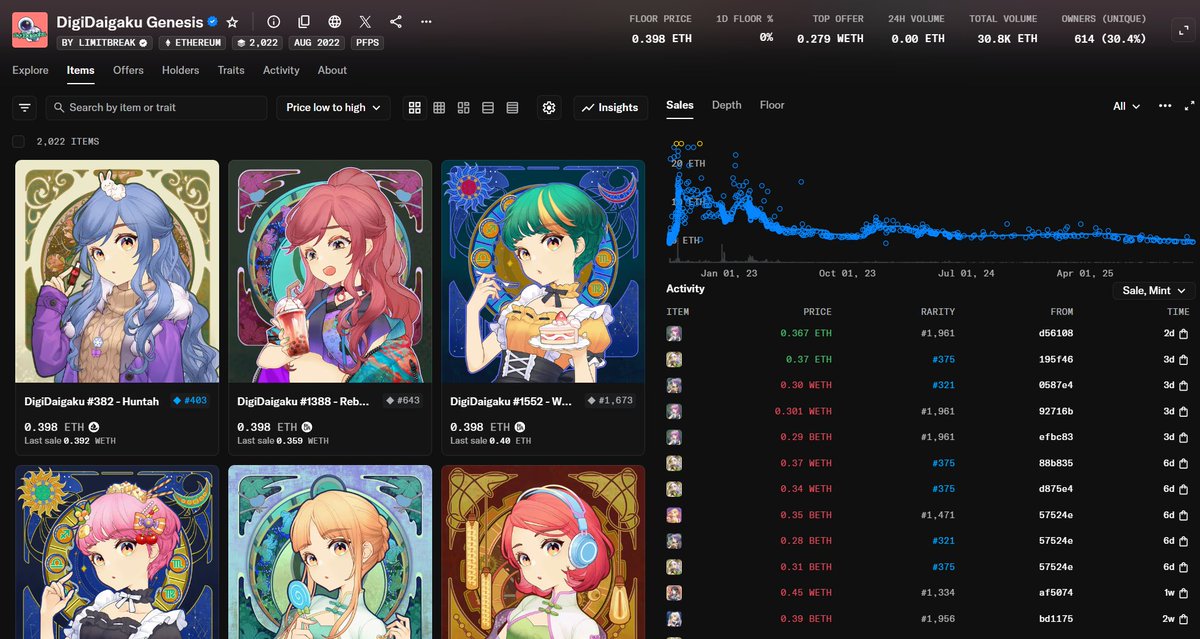This screenshot has width=1200, height=639.
Task: Click the rarity badge #403 on Huntah card
Action: pos(190,400)
